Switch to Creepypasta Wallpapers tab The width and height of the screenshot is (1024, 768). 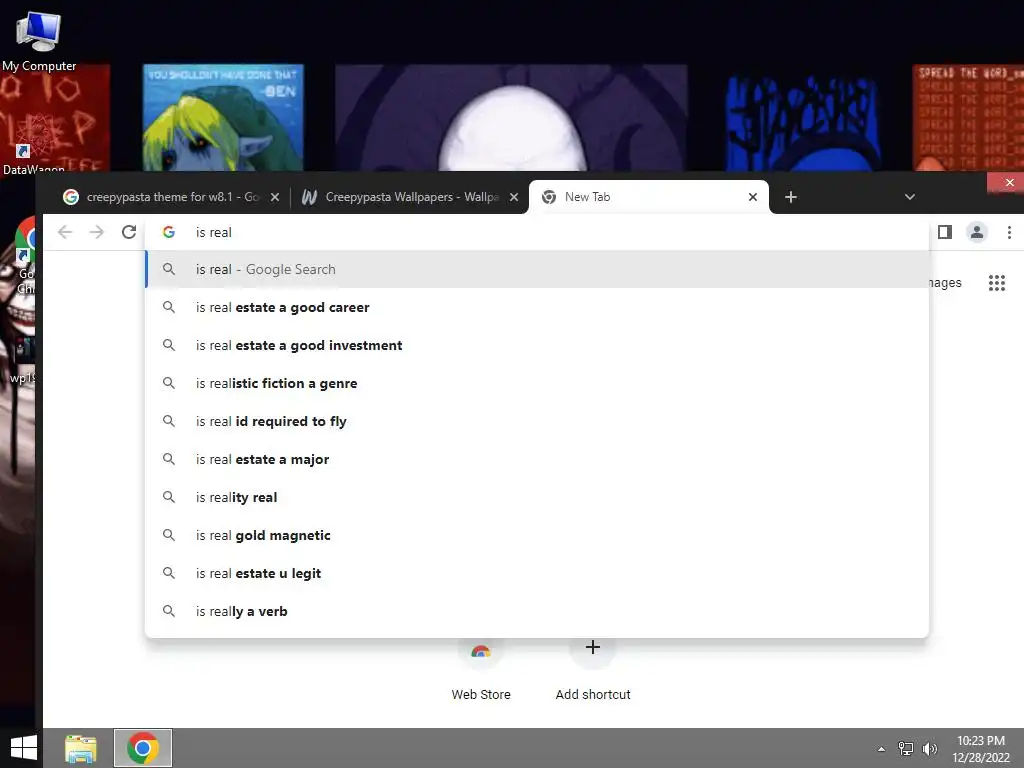[x=409, y=197]
